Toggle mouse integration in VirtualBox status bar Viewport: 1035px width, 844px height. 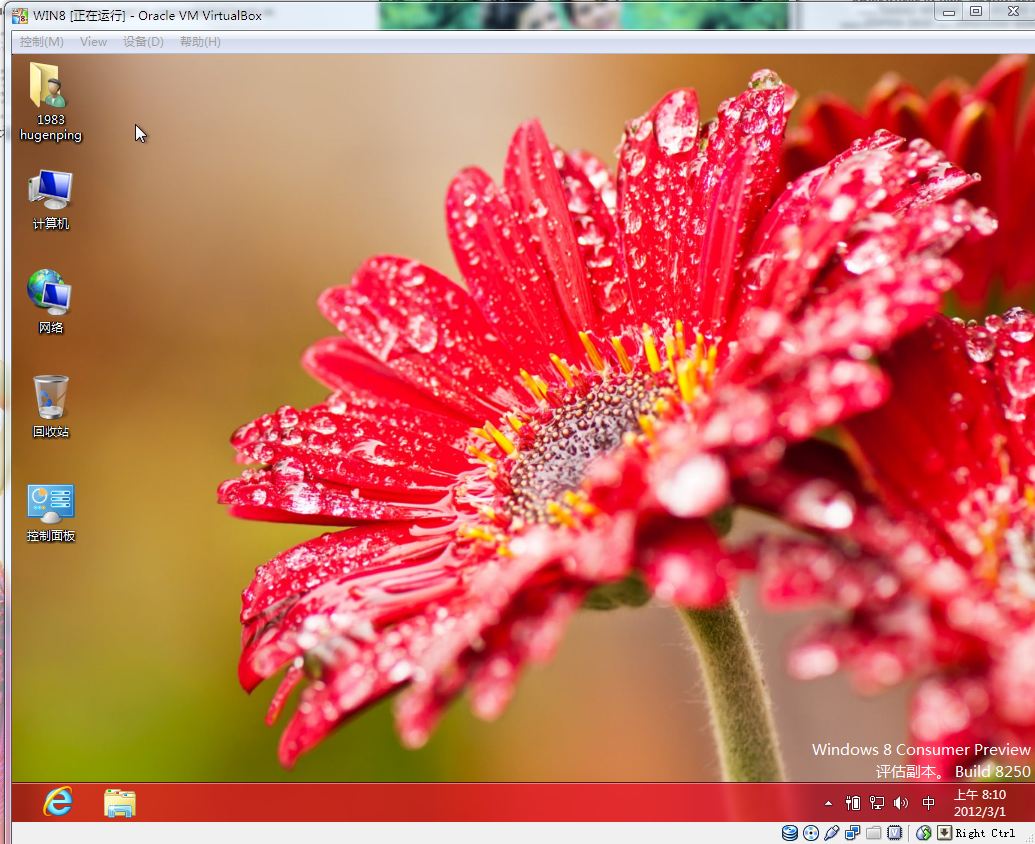(924, 833)
